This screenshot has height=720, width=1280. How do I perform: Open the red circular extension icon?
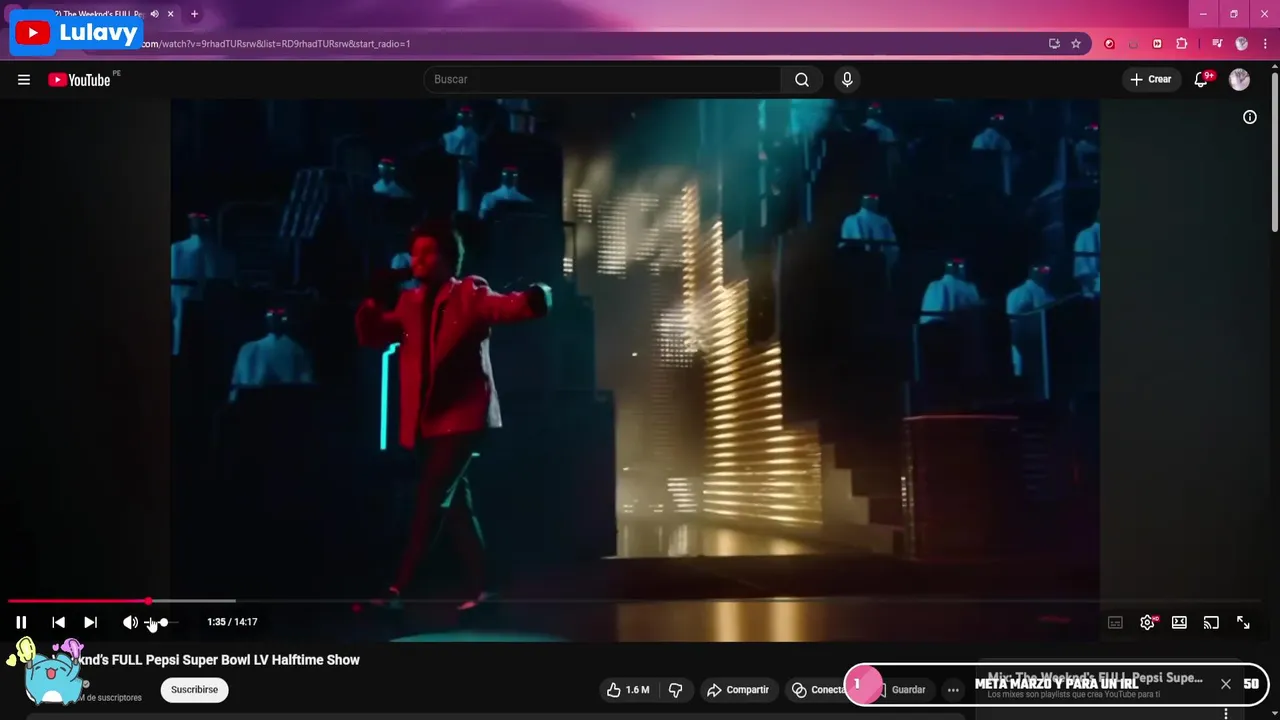click(x=1109, y=43)
